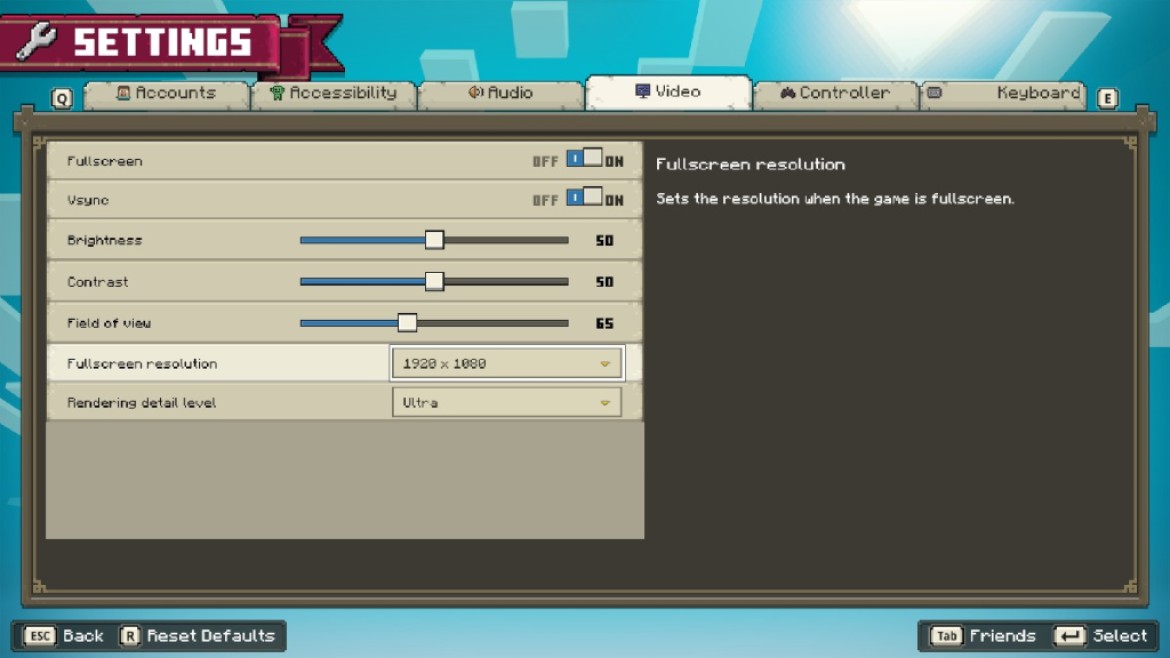The image size is (1170, 658).
Task: Click the Brightness slider handle
Action: click(433, 239)
